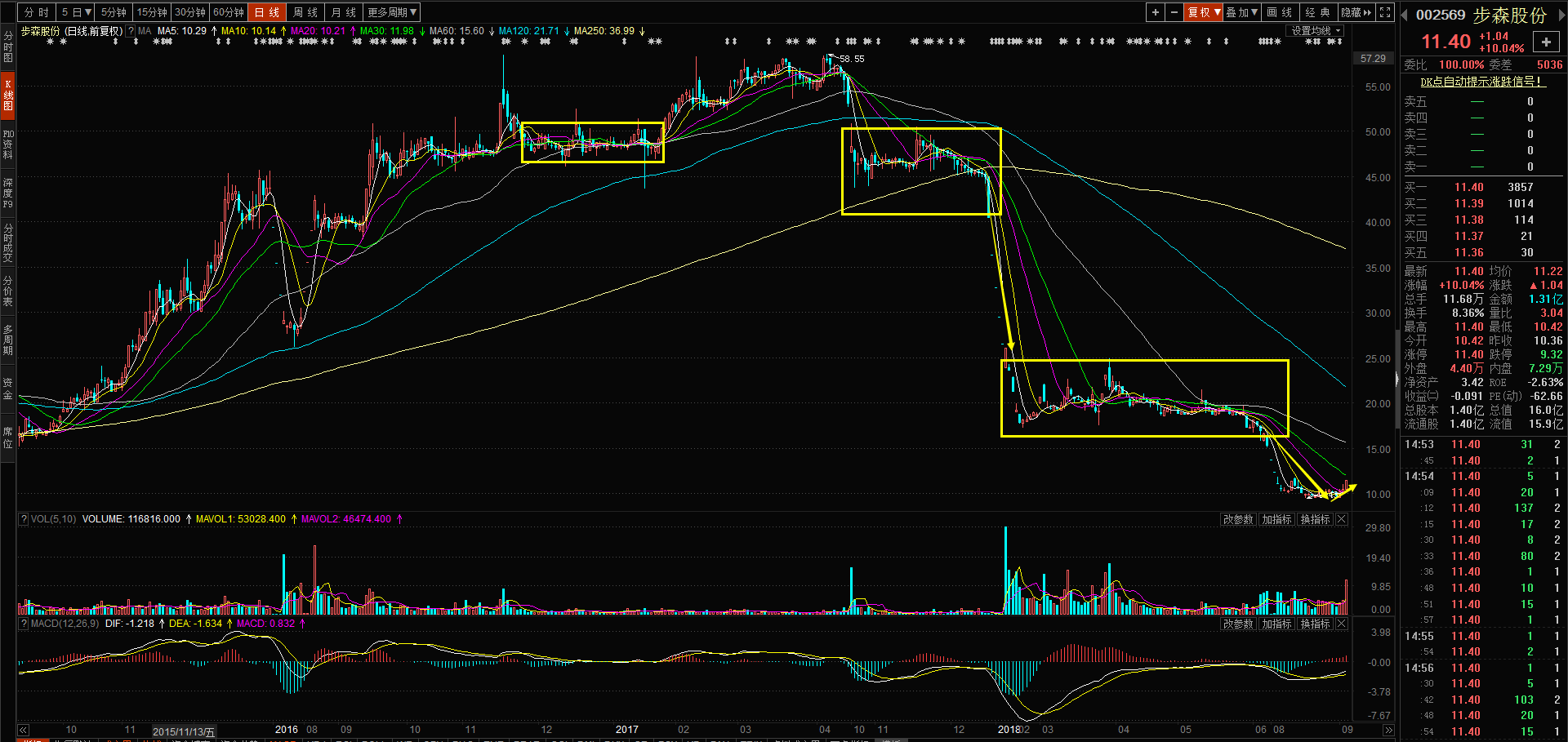Open the 设置均线 dropdown
The width and height of the screenshot is (1568, 742).
(1316, 31)
